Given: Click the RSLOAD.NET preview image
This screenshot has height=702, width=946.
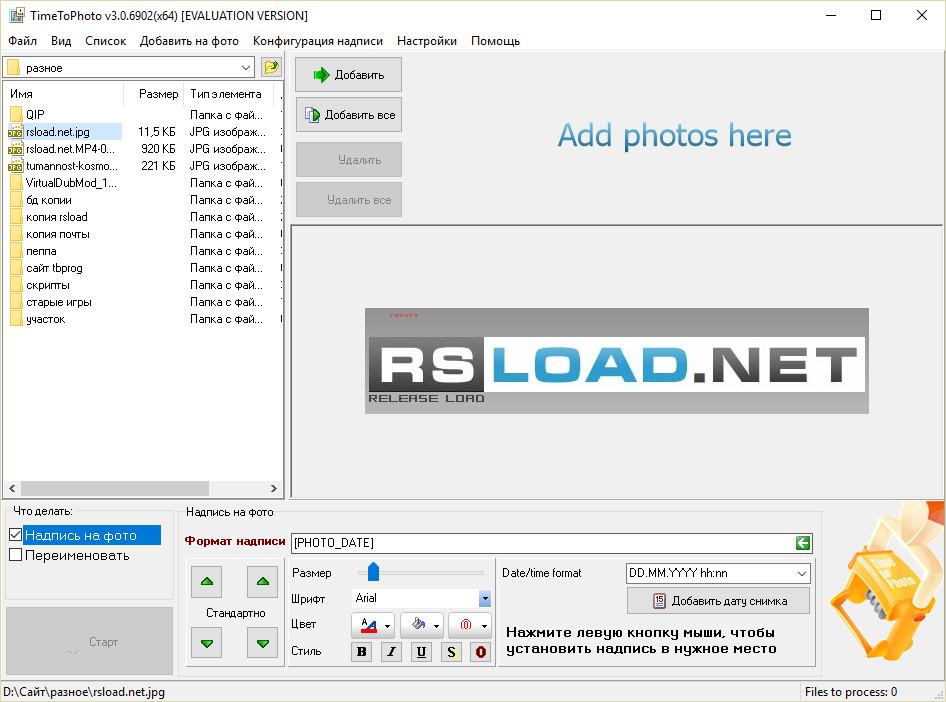Looking at the screenshot, I should point(617,361).
